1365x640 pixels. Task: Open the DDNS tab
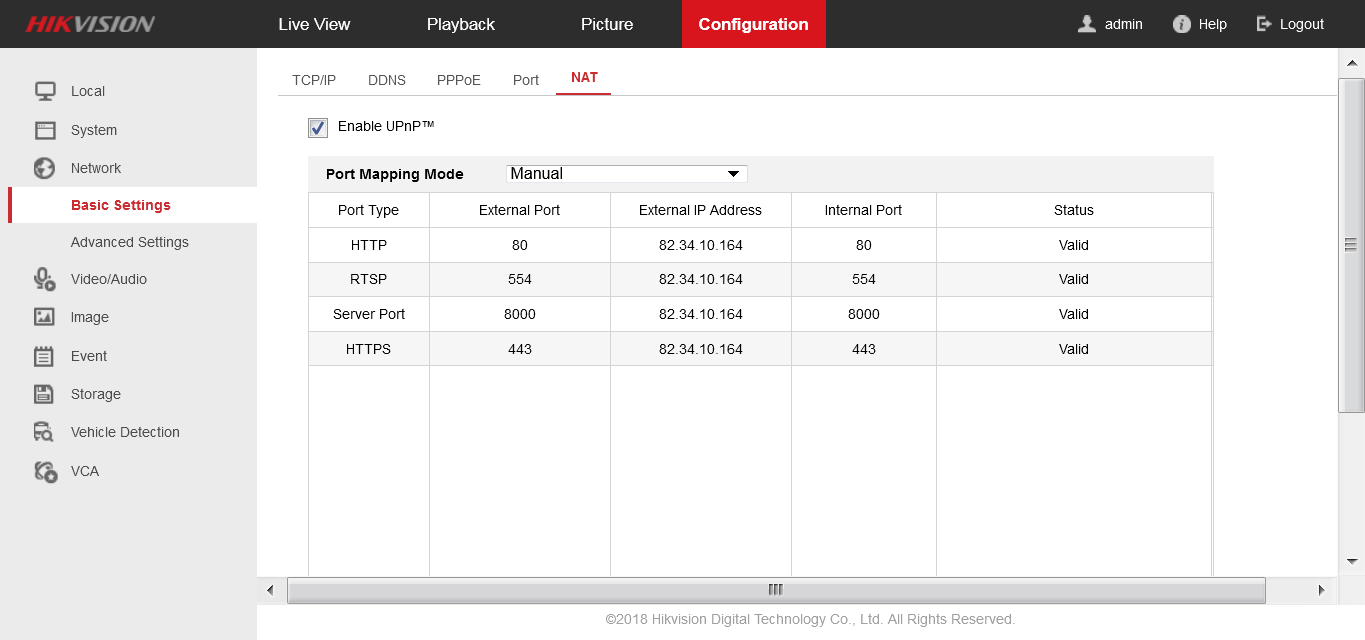point(387,79)
